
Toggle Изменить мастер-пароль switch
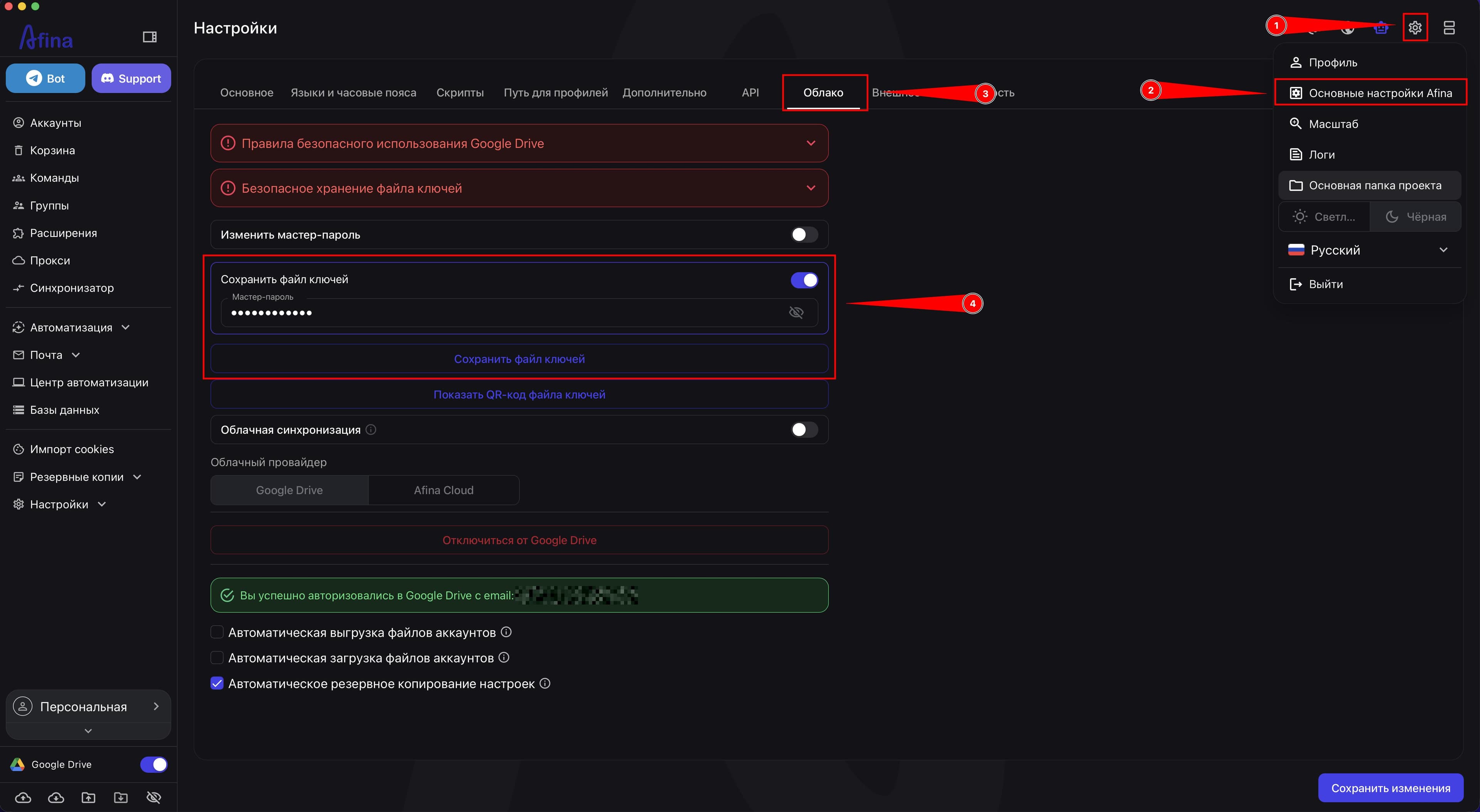(804, 234)
